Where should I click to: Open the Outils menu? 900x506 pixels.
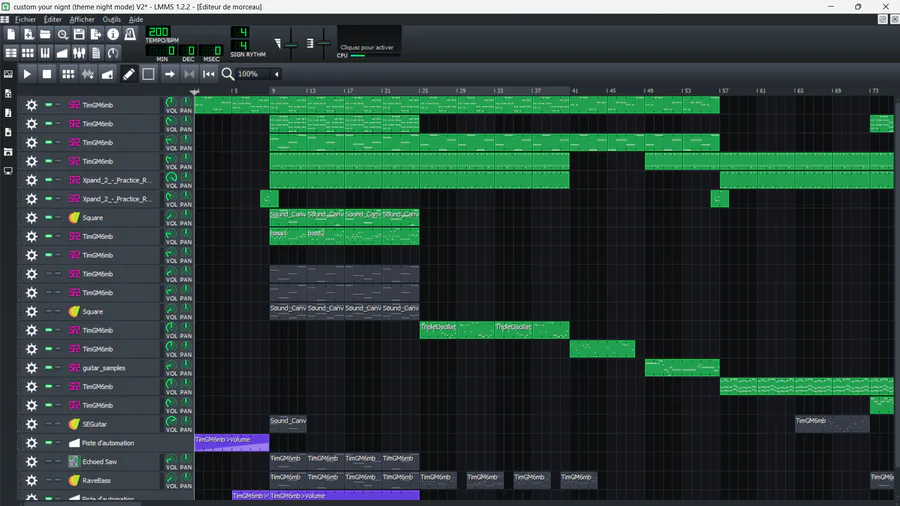111,20
